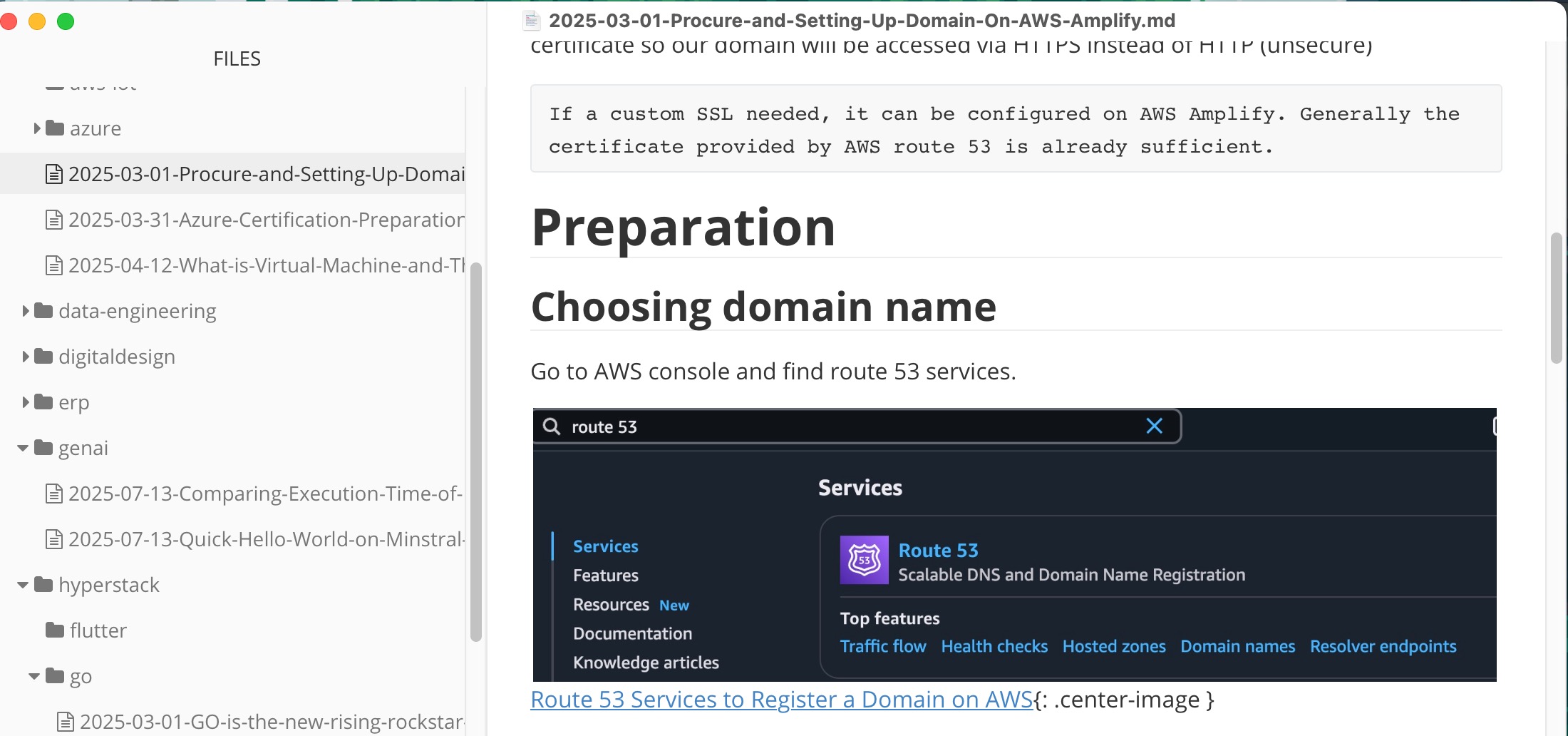Screen dimensions: 1568x736
Task: Expand the digitaldesign folder
Action: [x=26, y=357]
